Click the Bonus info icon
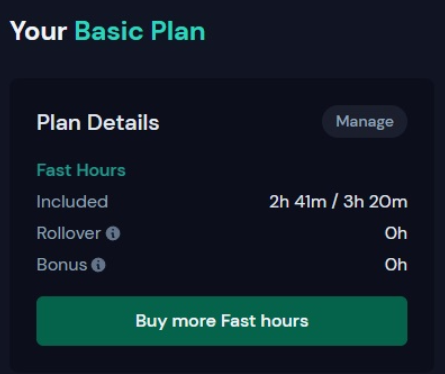This screenshot has width=445, height=374. pyautogui.click(x=98, y=265)
